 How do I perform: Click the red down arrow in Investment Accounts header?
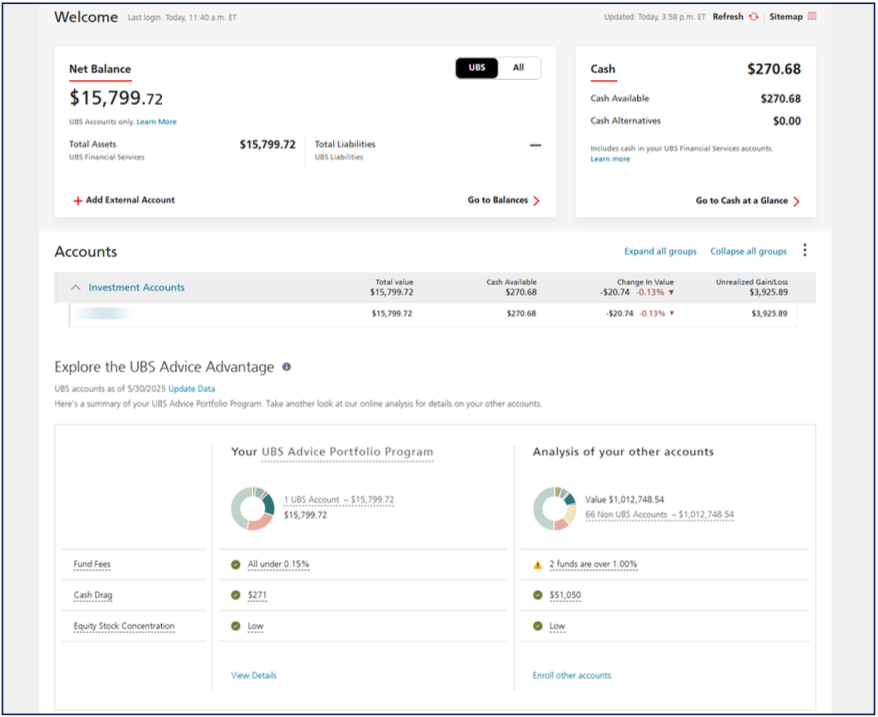pos(671,292)
